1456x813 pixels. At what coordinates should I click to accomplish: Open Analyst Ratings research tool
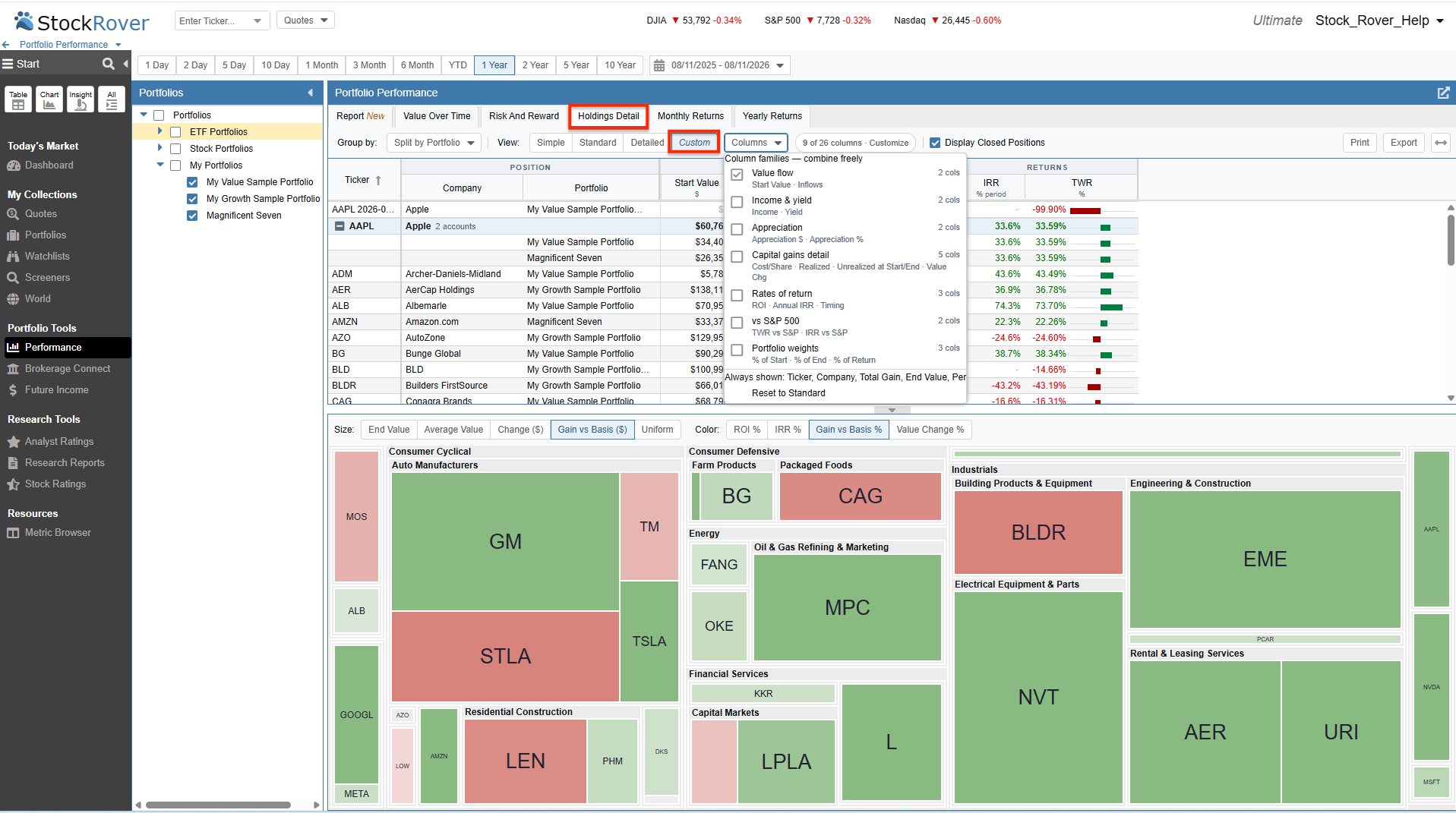pos(58,442)
